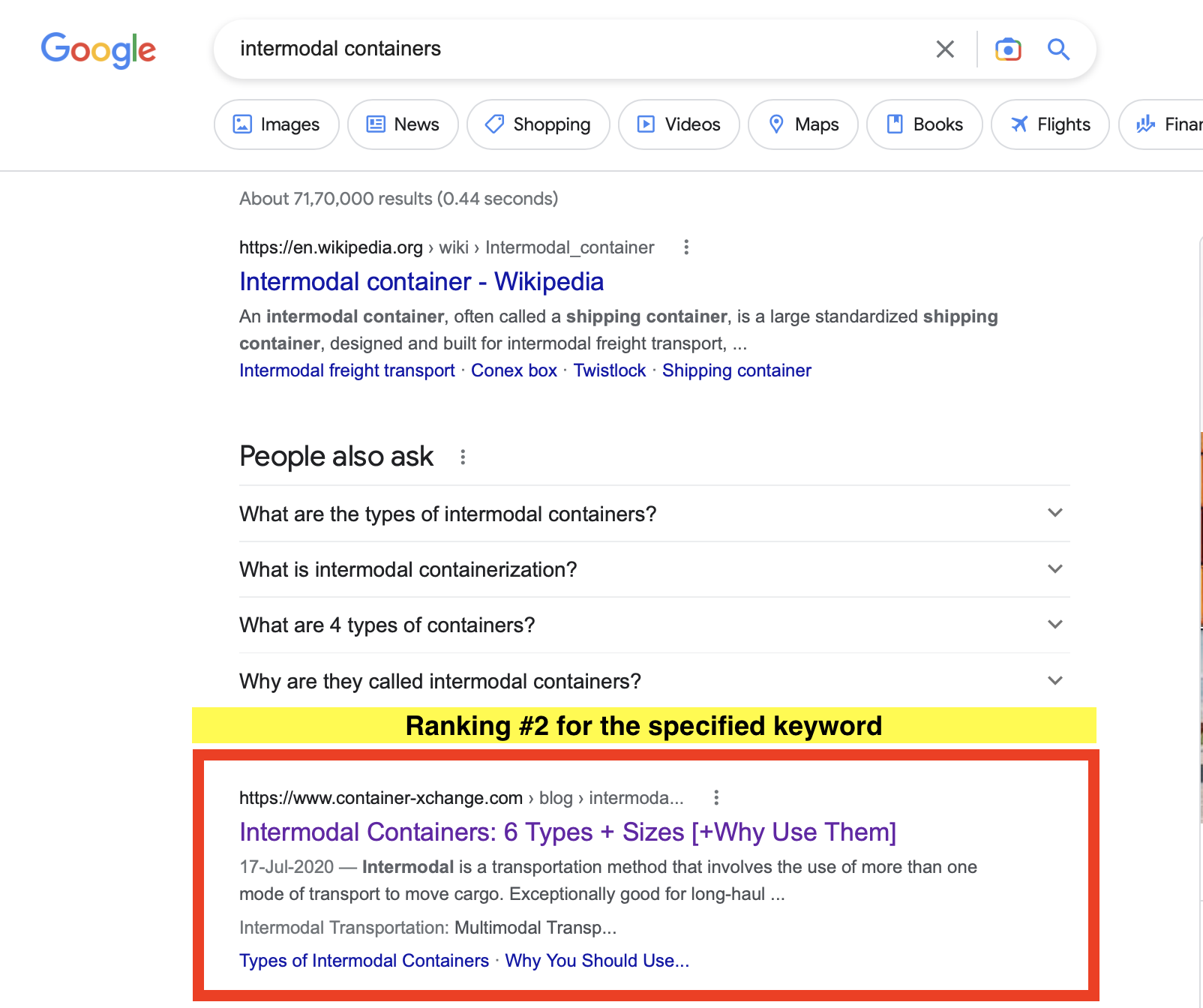Show Videos results
The image size is (1203, 1008).
(x=679, y=124)
